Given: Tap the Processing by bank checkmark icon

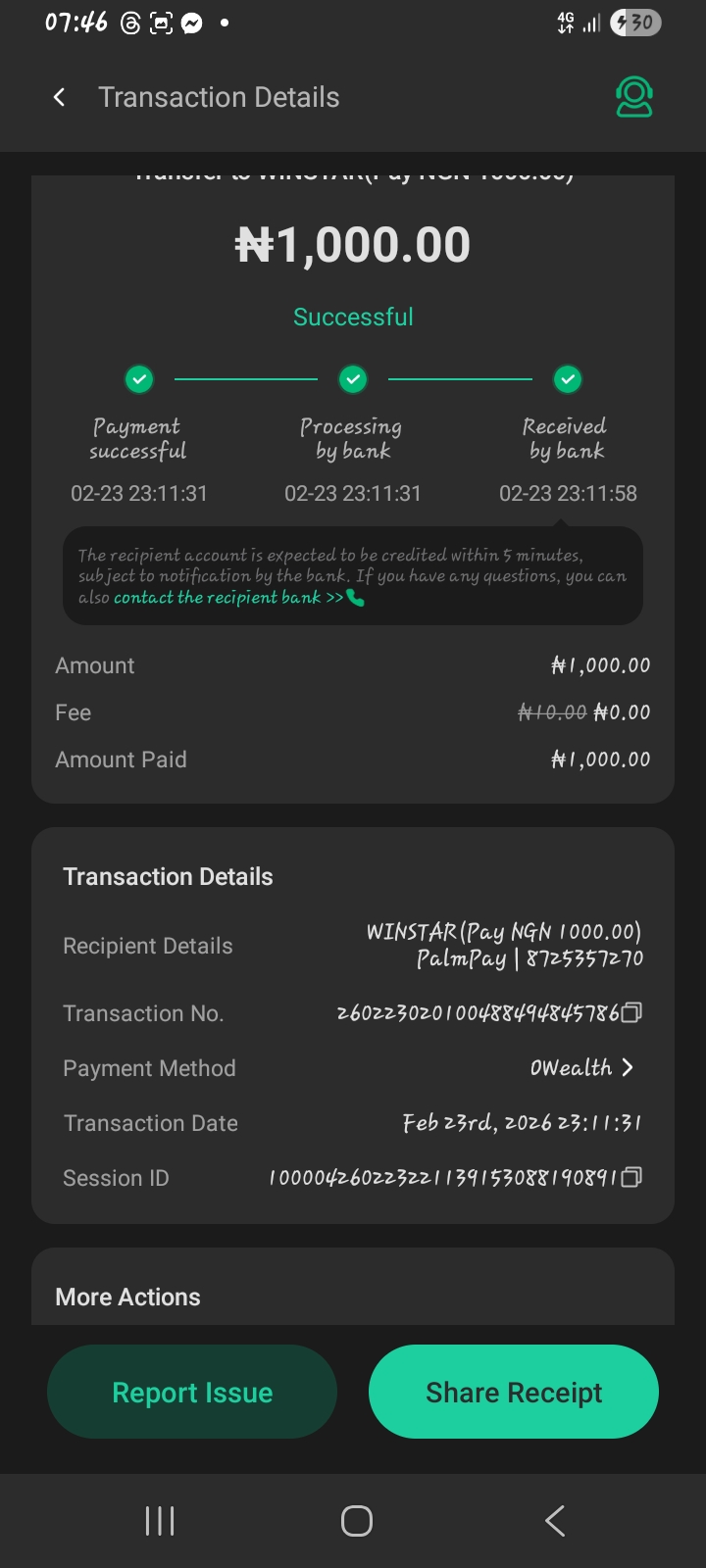Looking at the screenshot, I should (353, 378).
